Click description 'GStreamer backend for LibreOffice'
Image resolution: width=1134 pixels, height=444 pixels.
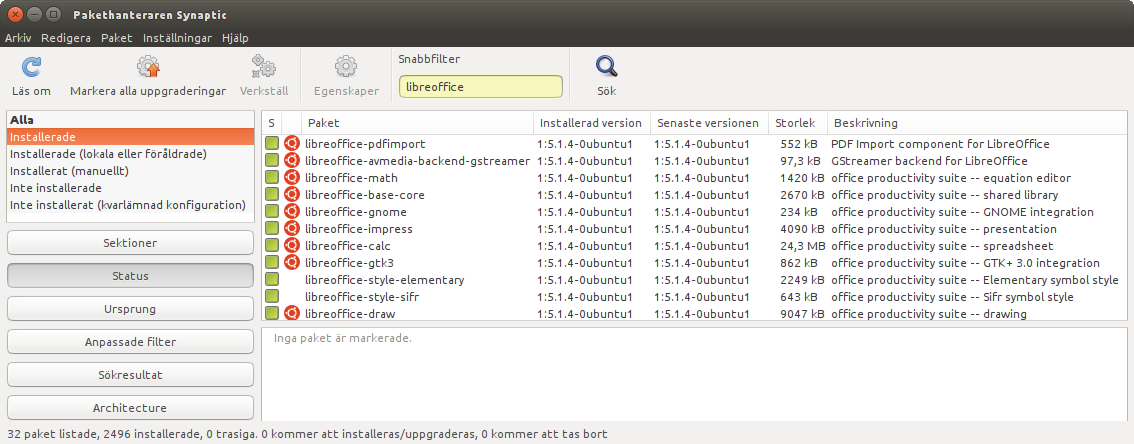pyautogui.click(x=929, y=161)
